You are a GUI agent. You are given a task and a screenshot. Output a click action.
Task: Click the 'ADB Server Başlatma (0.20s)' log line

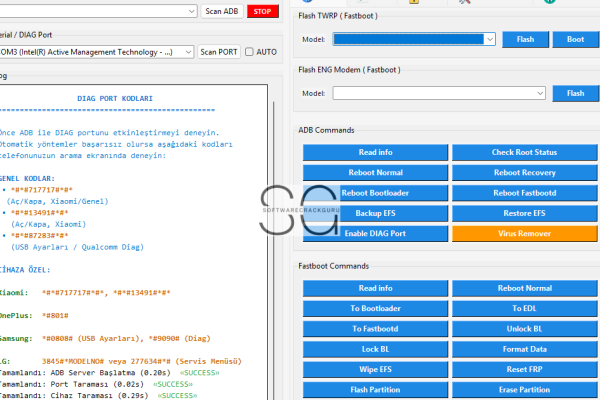[x=110, y=372]
